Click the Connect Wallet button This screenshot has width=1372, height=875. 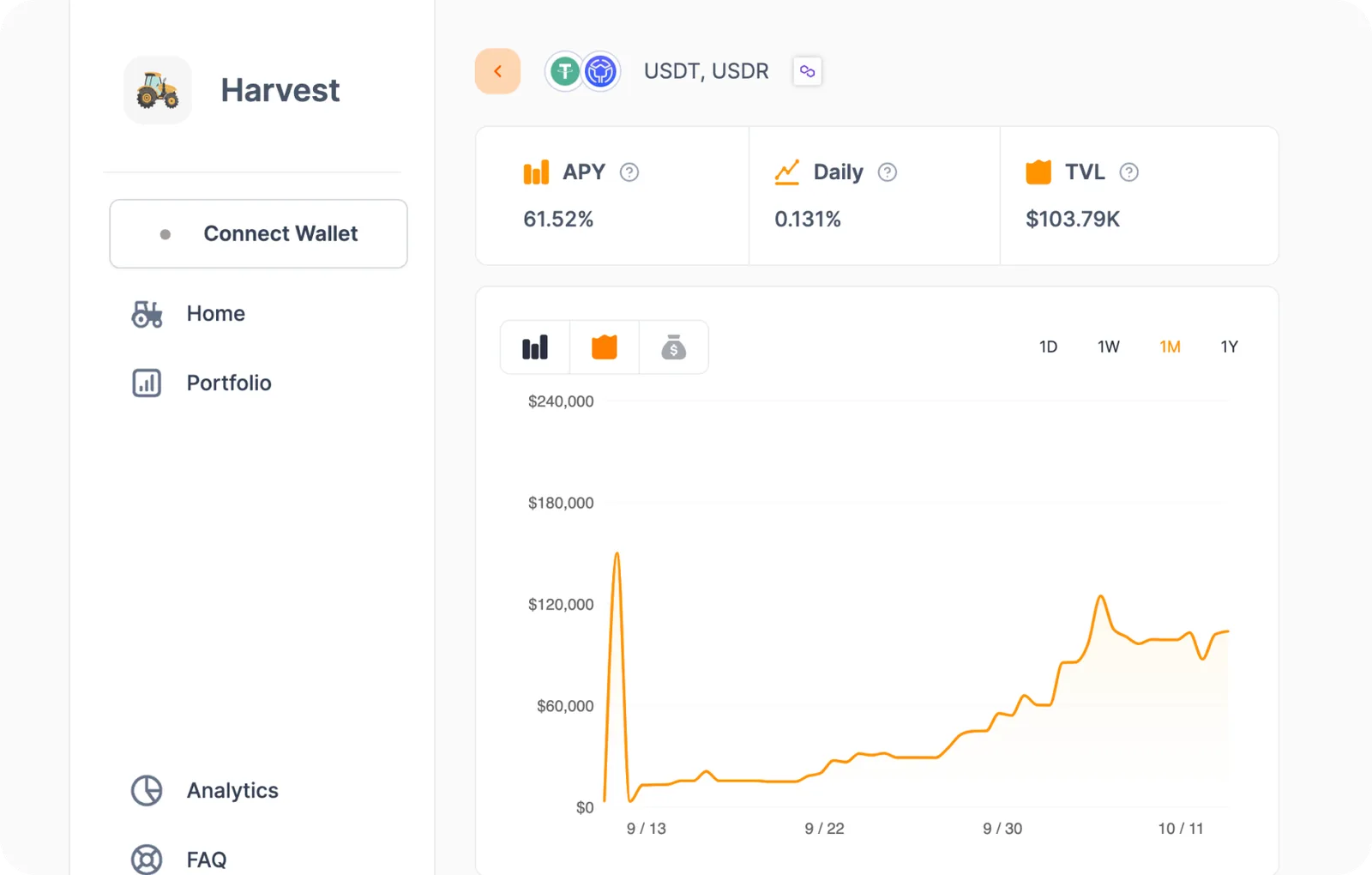(258, 233)
